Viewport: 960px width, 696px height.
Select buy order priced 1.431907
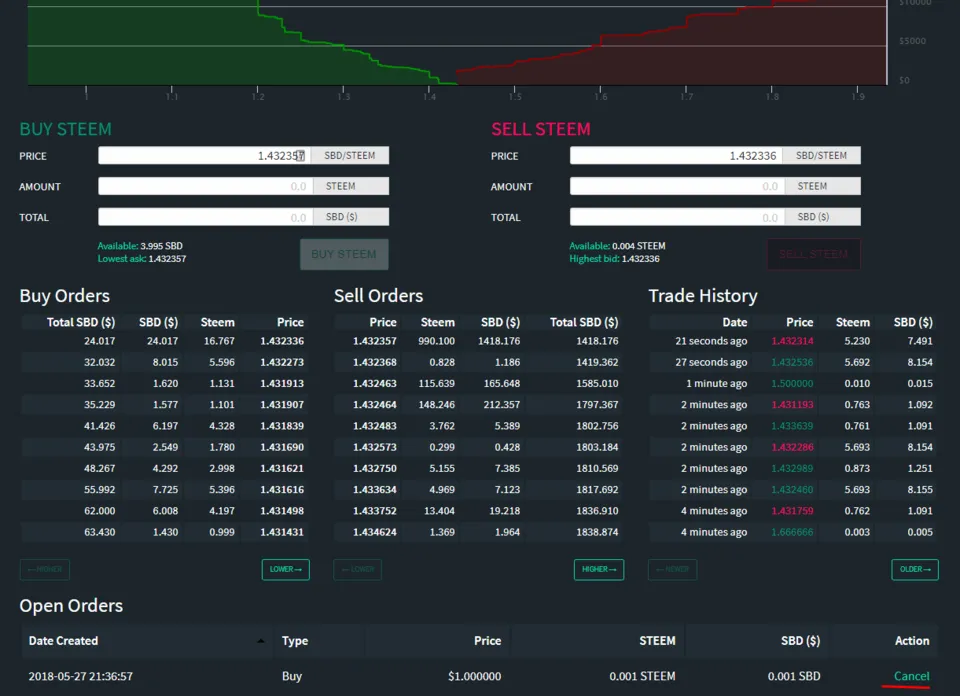(164, 405)
